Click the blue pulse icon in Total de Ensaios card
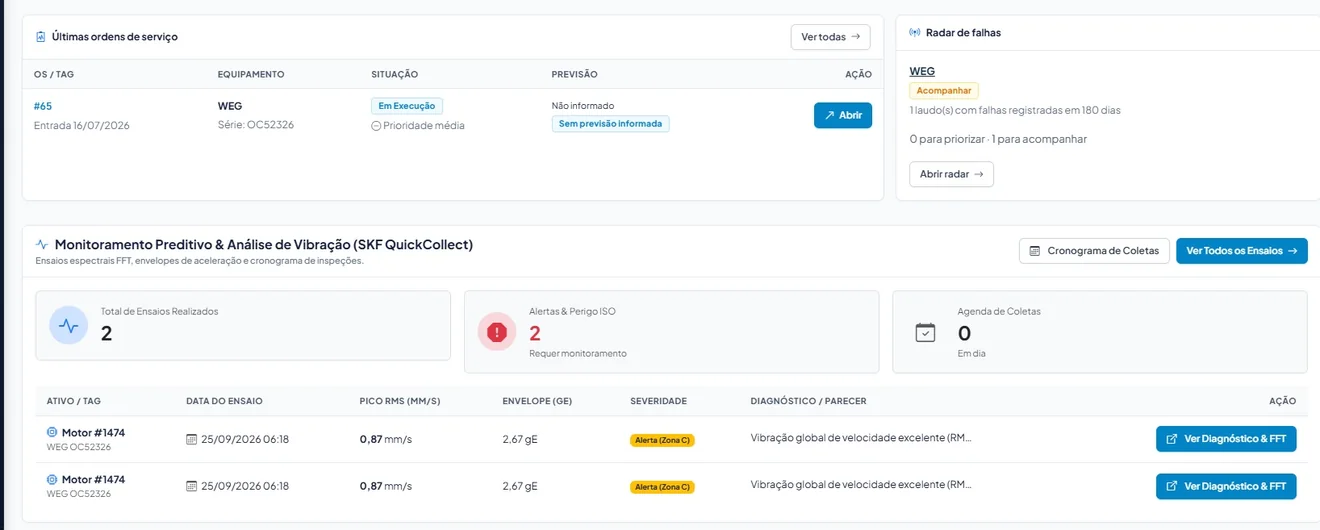The image size is (1320, 530). click(69, 325)
